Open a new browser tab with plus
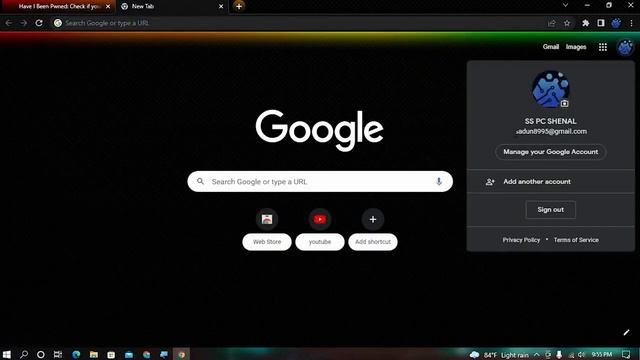Image resolution: width=640 pixels, height=360 pixels. pyautogui.click(x=239, y=6)
